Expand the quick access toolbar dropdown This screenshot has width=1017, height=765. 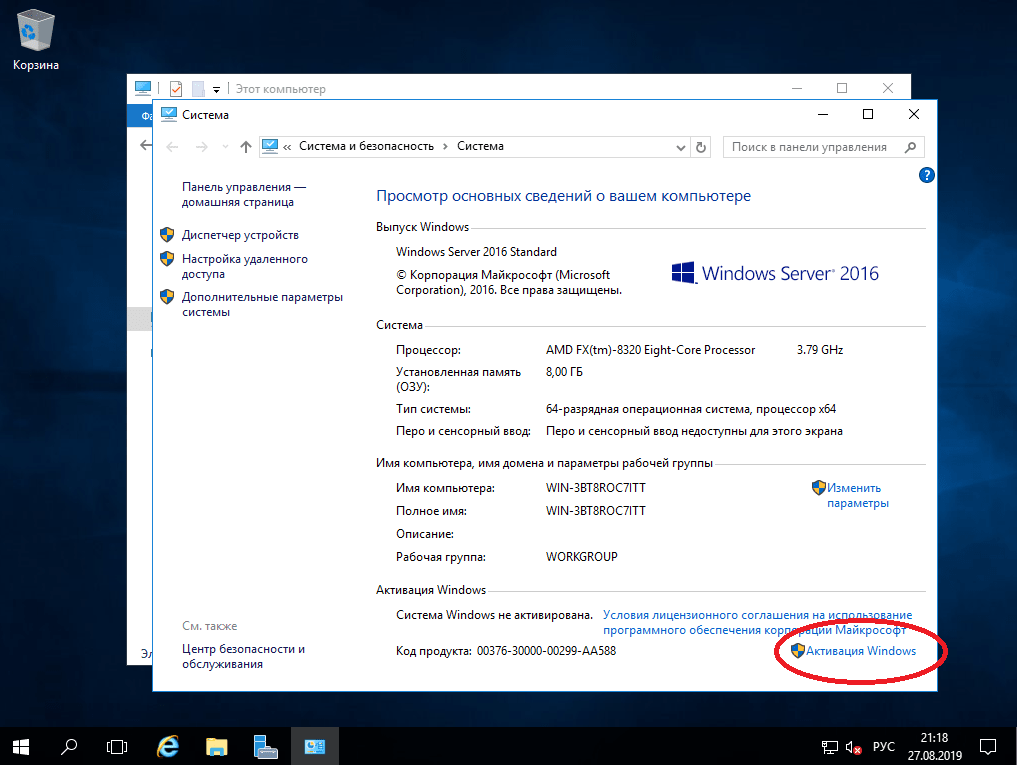[x=216, y=89]
